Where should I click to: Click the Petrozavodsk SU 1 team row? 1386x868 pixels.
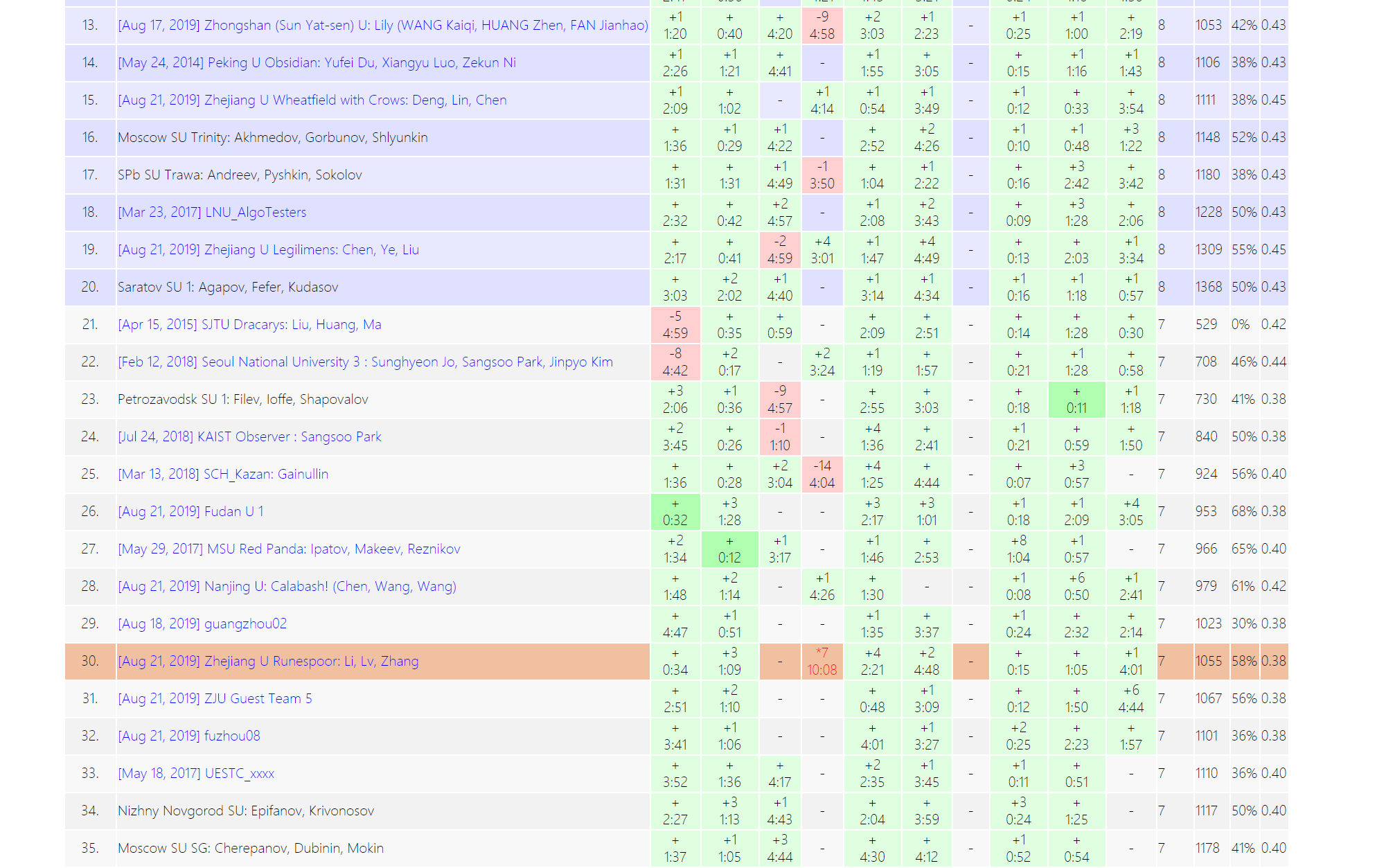pyautogui.click(x=242, y=400)
